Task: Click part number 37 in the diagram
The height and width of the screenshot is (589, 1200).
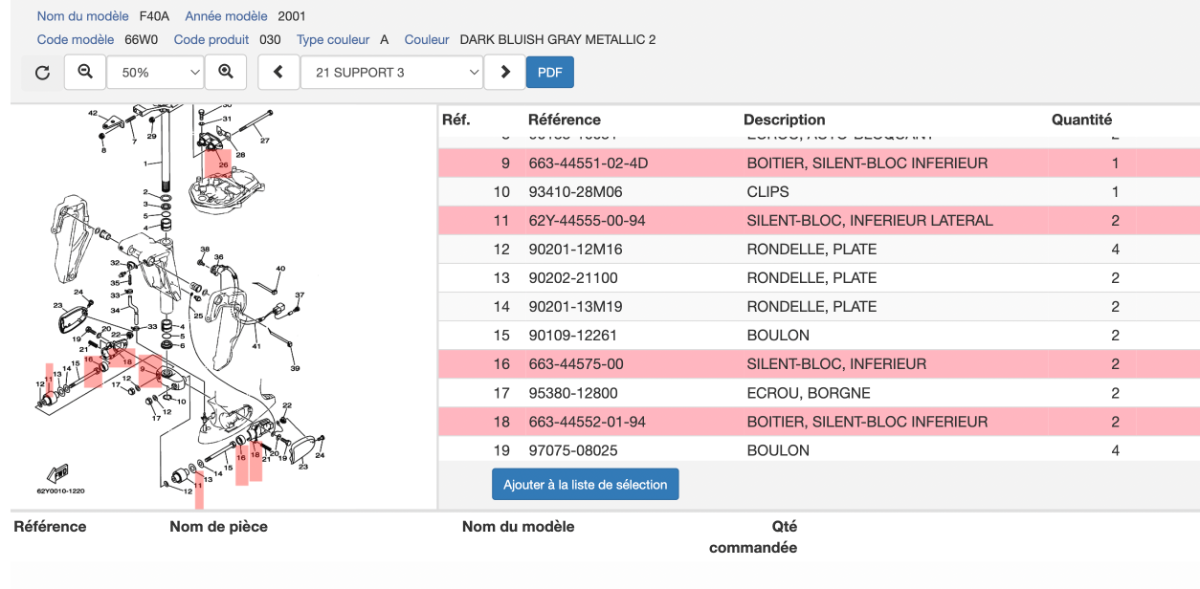Action: click(x=299, y=295)
